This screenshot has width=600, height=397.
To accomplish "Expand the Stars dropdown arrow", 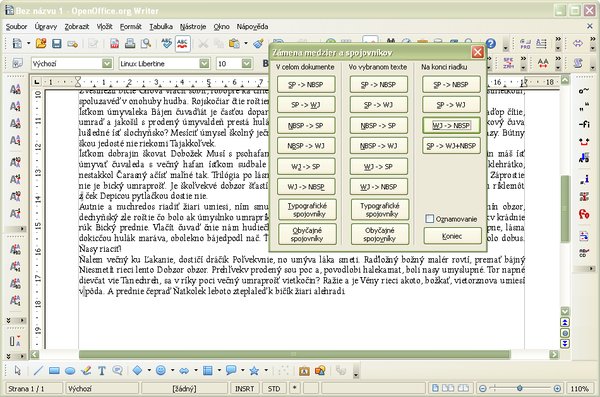I will point(266,370).
